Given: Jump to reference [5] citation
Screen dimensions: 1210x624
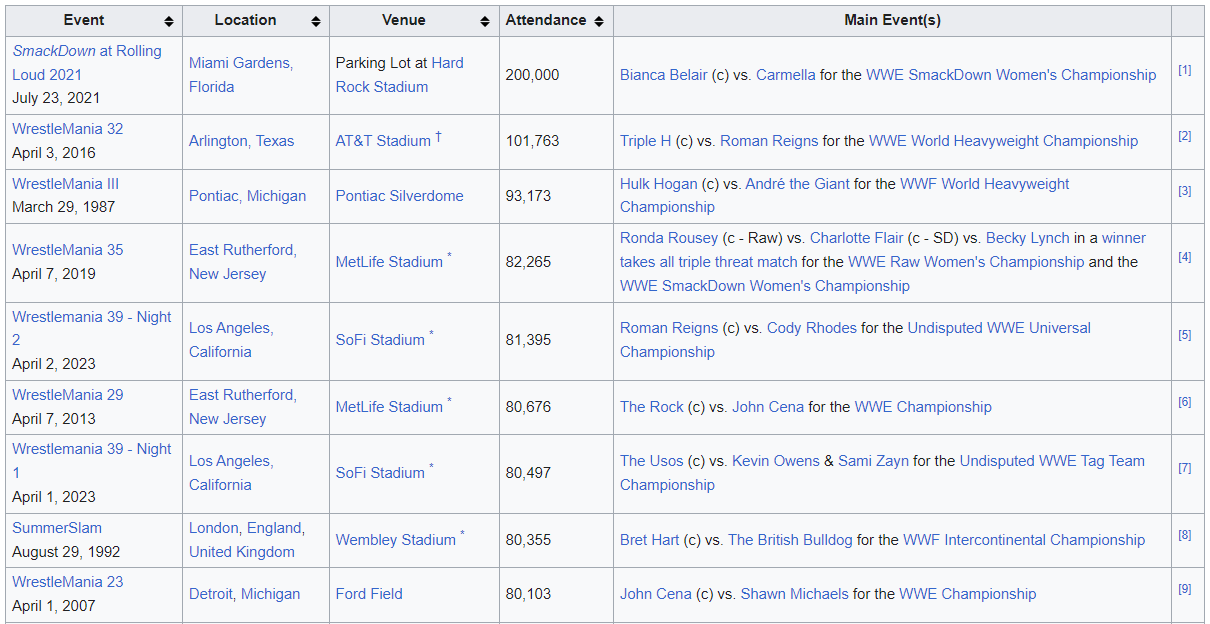Looking at the screenshot, I should (x=1185, y=335).
